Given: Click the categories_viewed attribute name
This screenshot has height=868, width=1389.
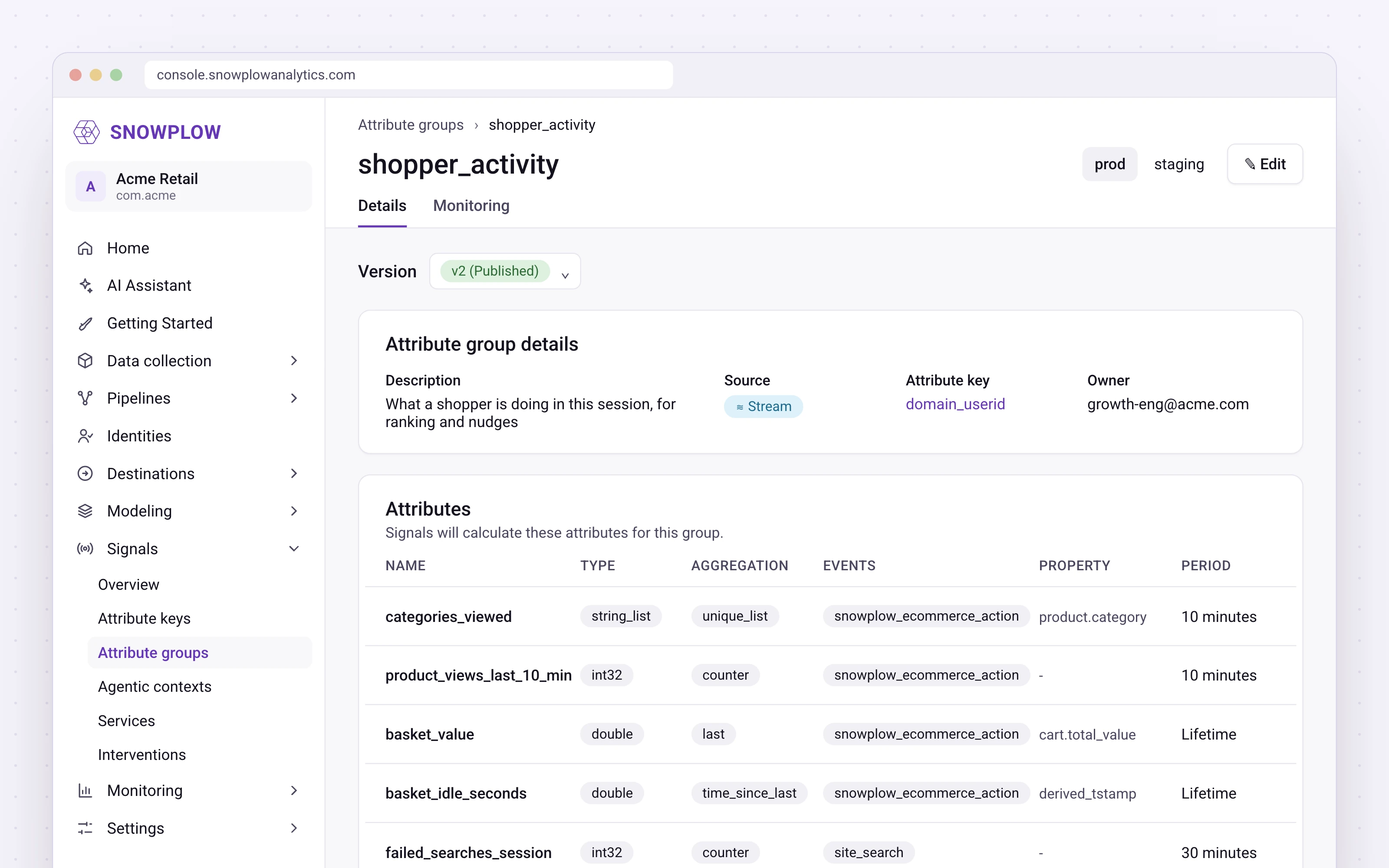Looking at the screenshot, I should click(x=448, y=617).
